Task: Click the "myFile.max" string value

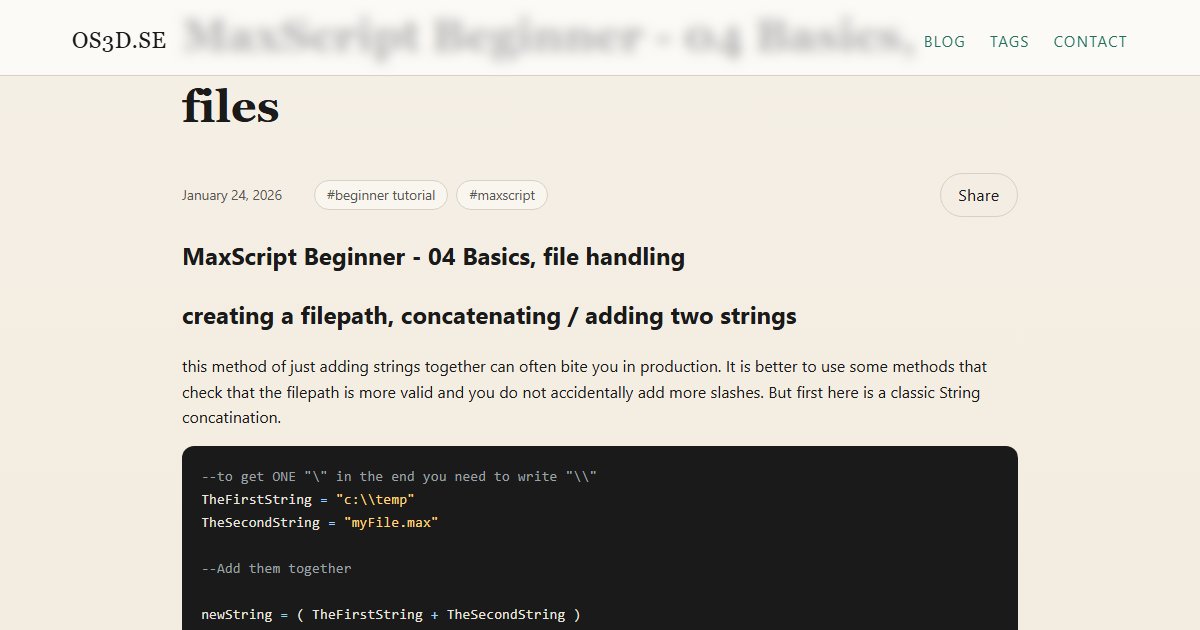Action: pos(392,522)
